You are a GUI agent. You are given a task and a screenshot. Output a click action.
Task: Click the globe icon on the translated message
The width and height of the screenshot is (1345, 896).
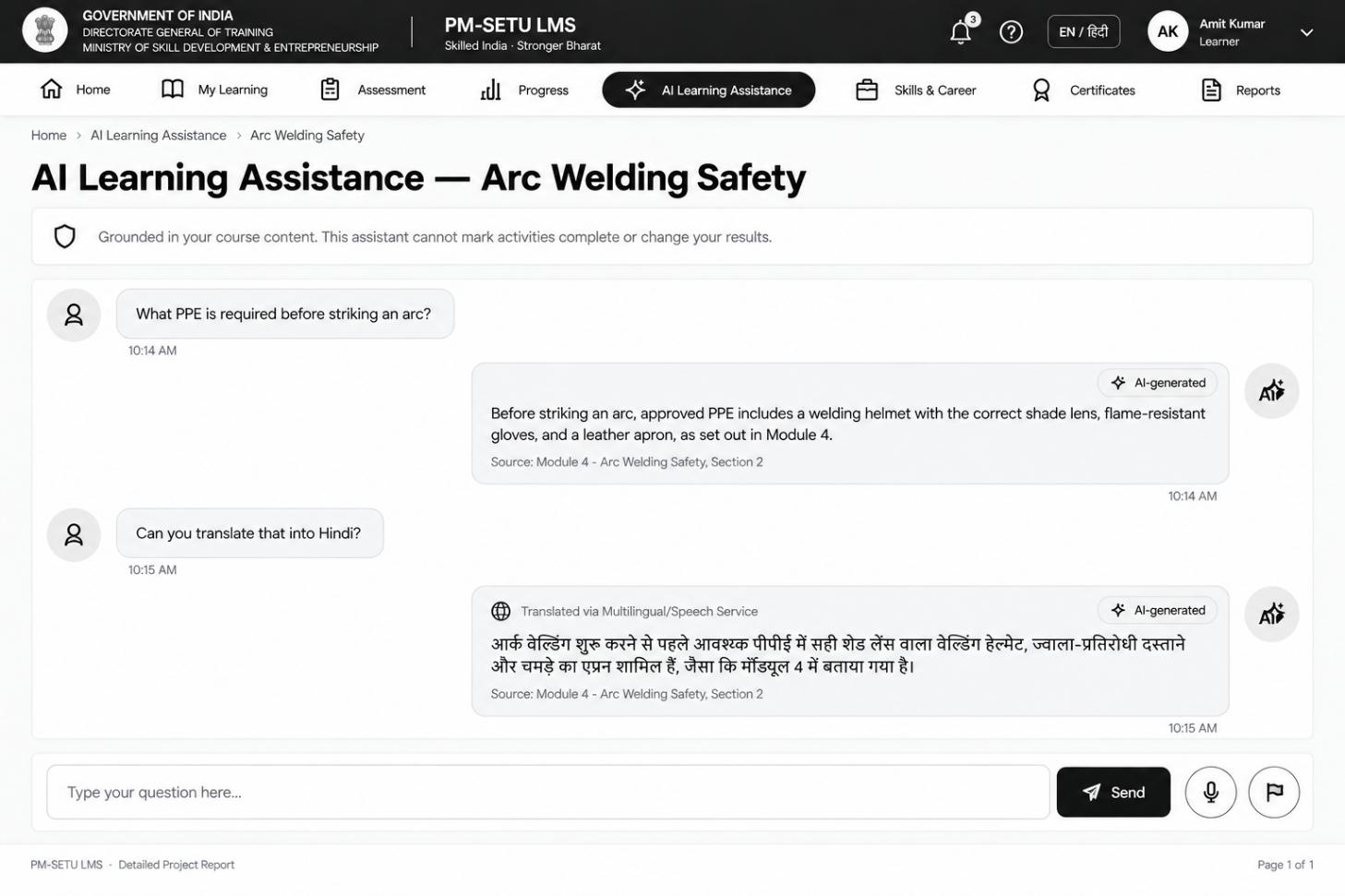coord(500,611)
